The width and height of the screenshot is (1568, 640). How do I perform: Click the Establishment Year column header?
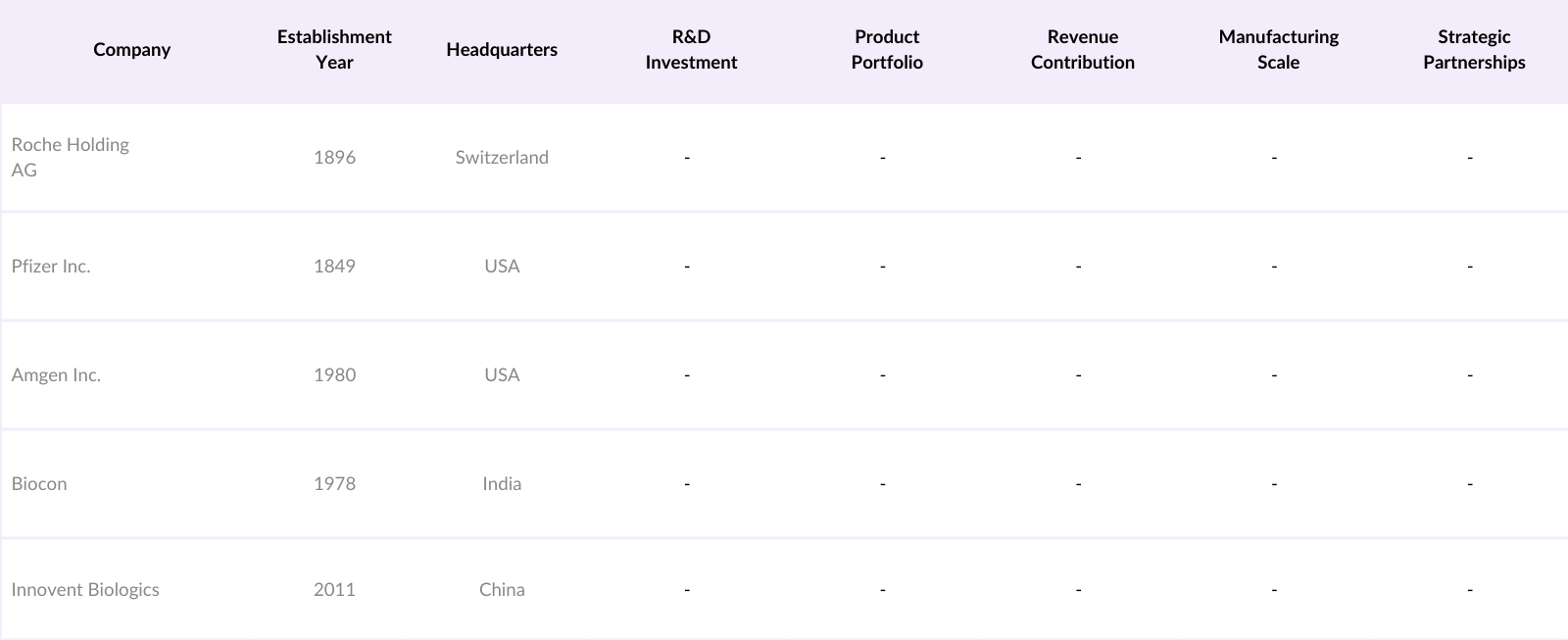pyautogui.click(x=334, y=50)
